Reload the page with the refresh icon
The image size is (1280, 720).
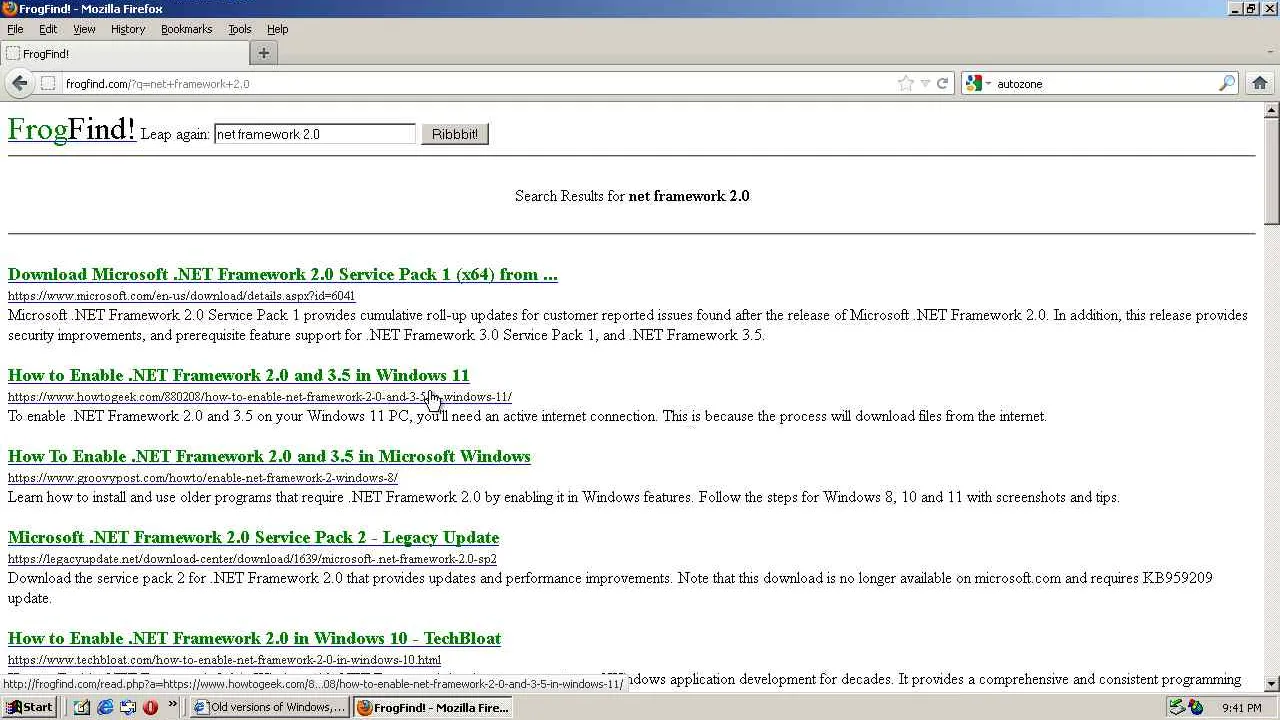click(942, 84)
